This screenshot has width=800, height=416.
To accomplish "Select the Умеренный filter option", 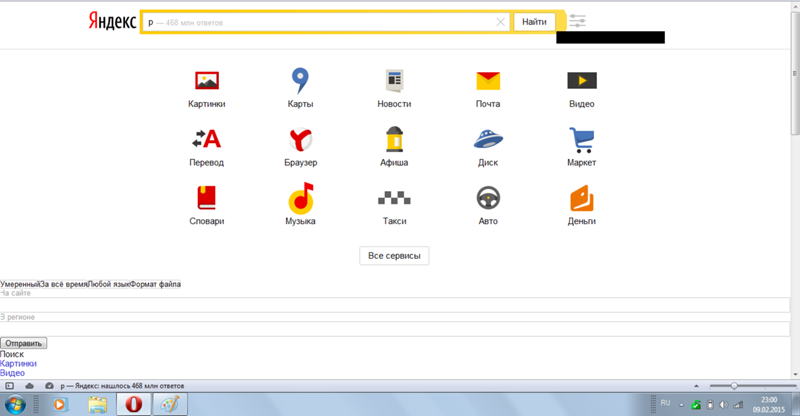I will click(20, 284).
